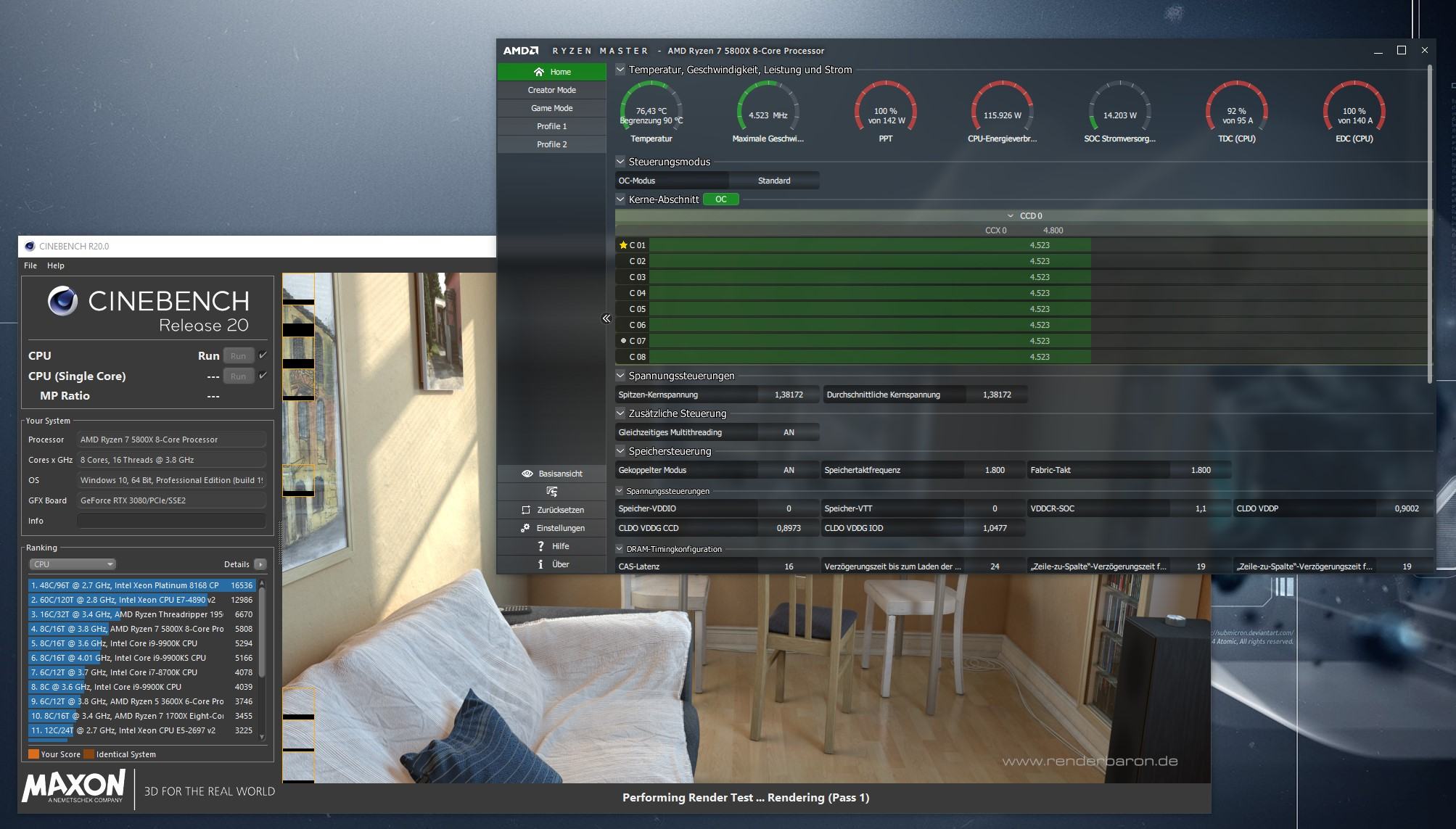1456x829 pixels.
Task: Click the Hilfe question mark icon
Action: (540, 546)
